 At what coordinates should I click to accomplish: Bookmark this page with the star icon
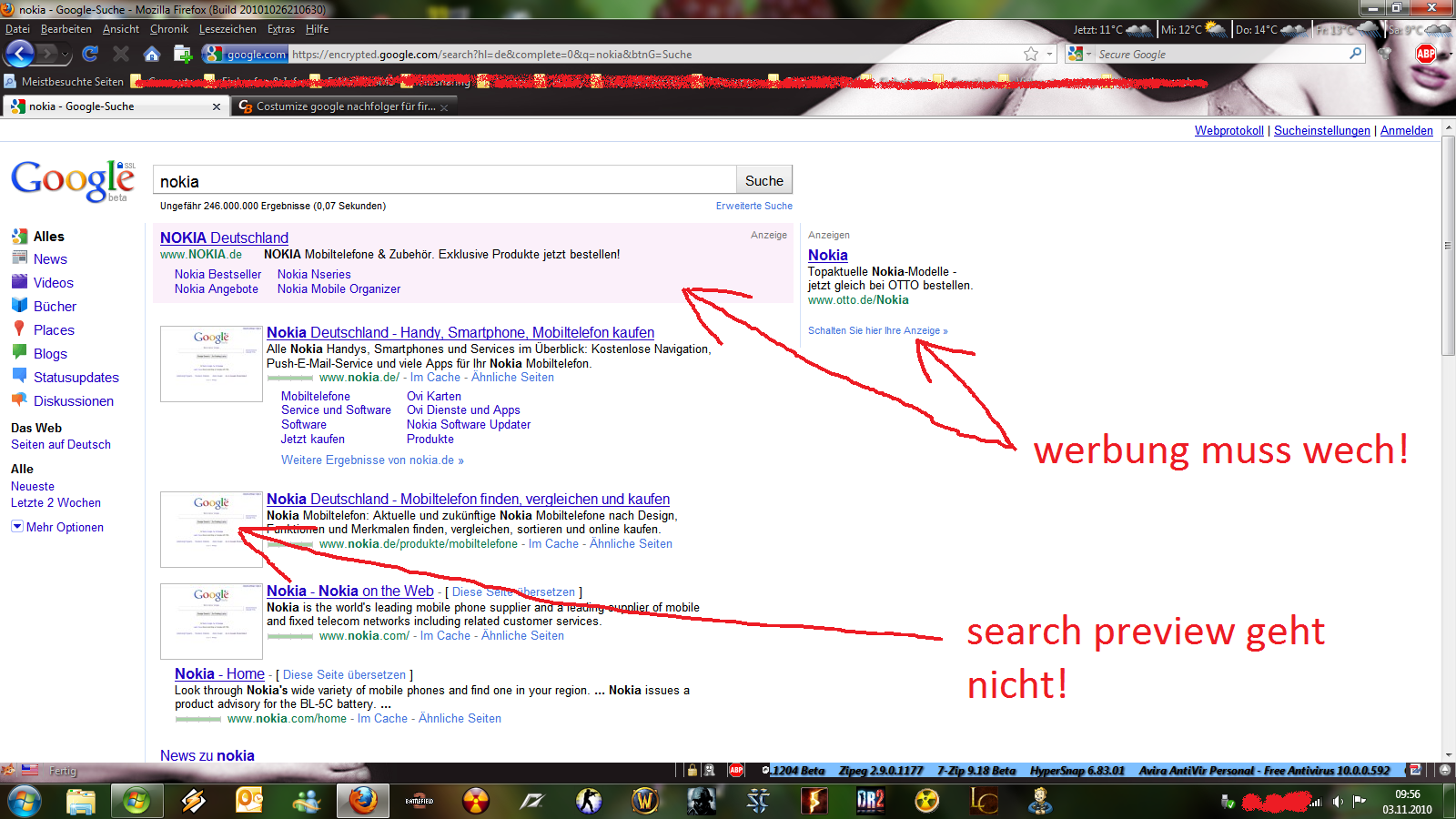1031,54
